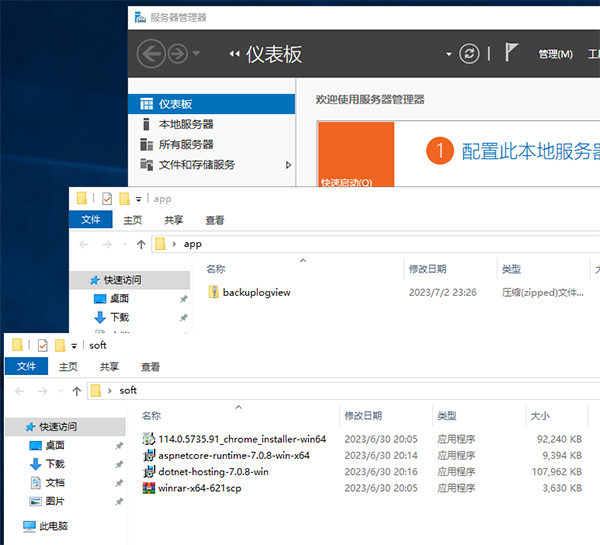Open the 管理(M) menu
Viewport: 600px width, 545px height.
pos(555,54)
